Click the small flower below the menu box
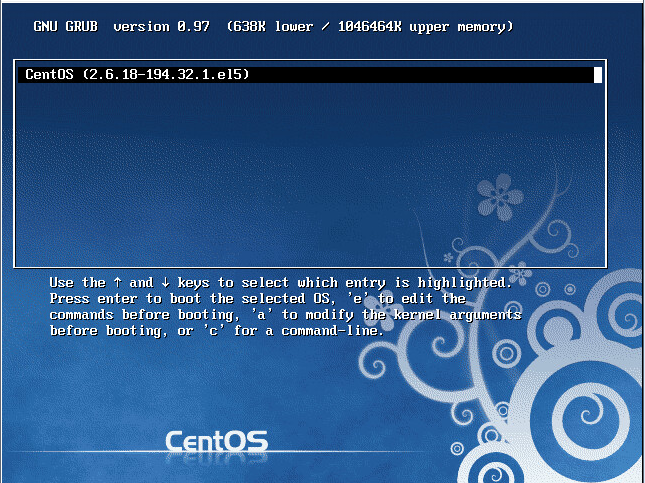 pos(519,272)
